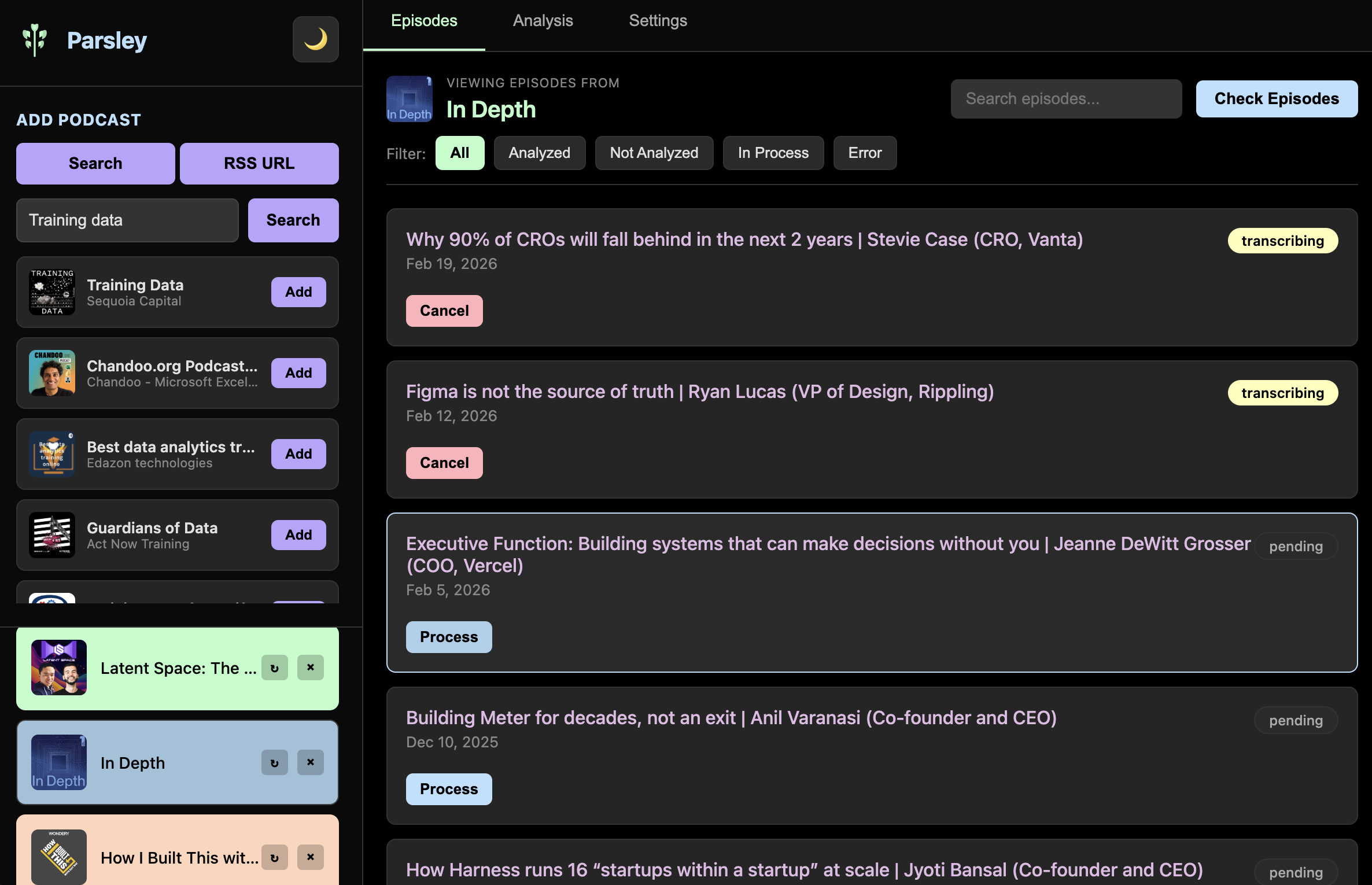
Task: Remove the How I Built This podcast
Action: click(311, 858)
